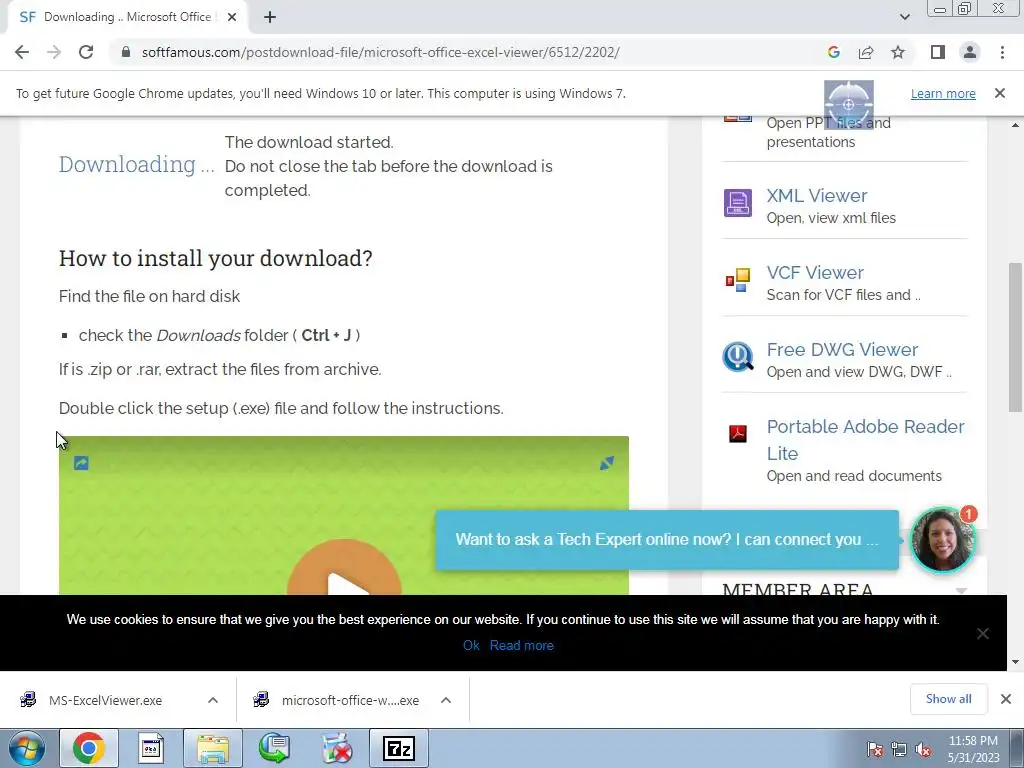Open the file explorer taskbar icon
Image resolution: width=1024 pixels, height=768 pixels.
(213, 748)
